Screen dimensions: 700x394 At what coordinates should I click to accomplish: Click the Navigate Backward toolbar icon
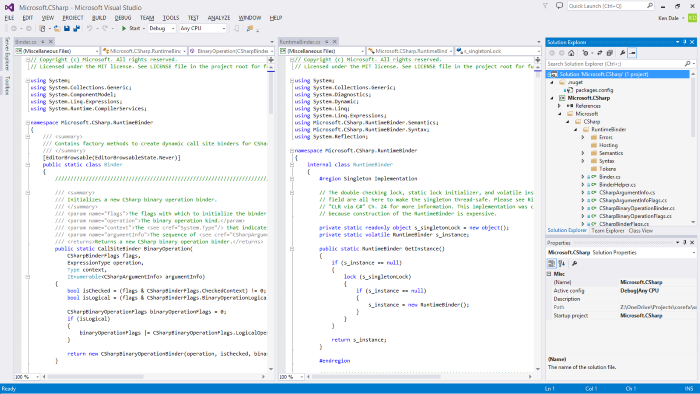point(14,28)
